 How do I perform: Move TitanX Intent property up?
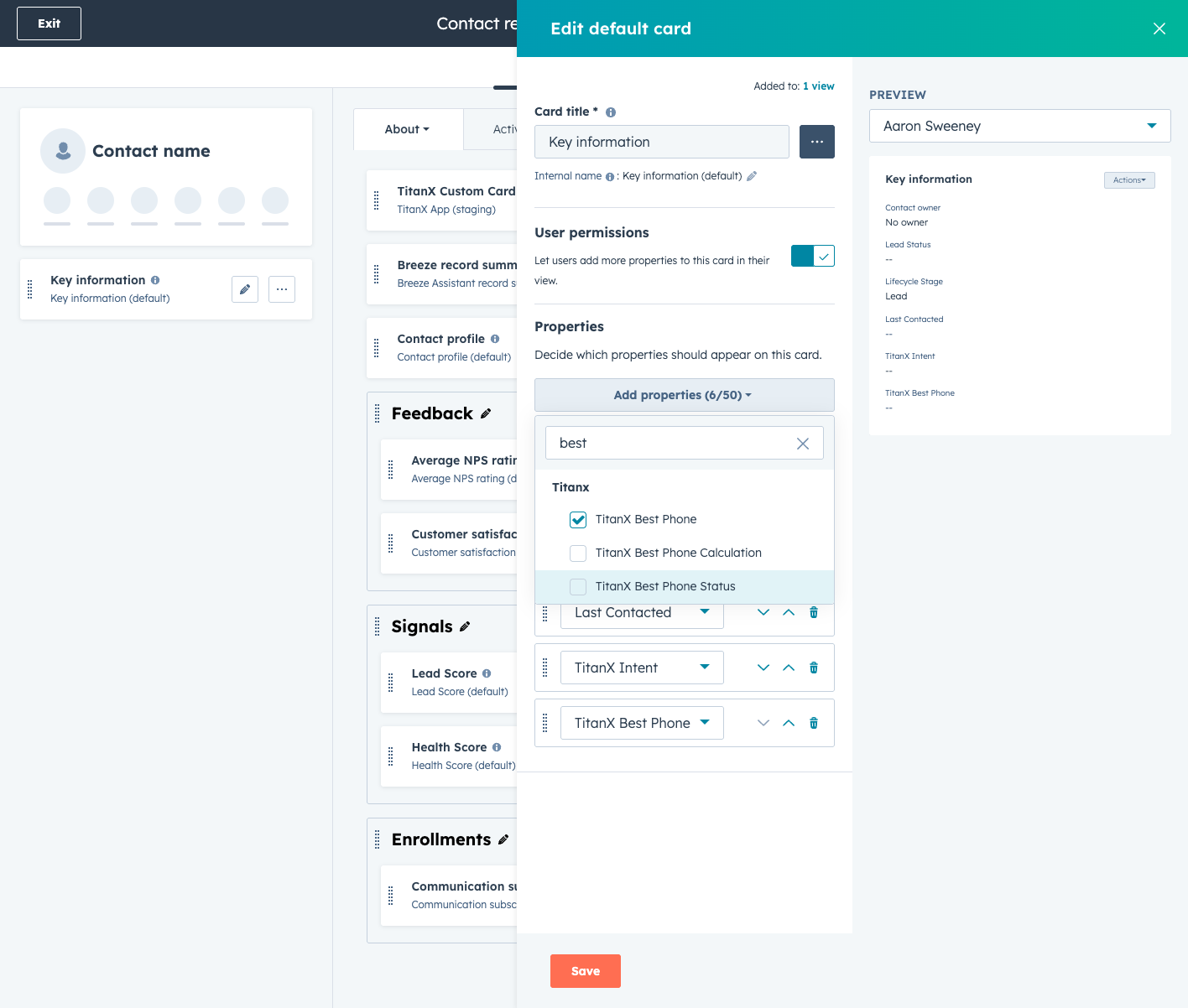[789, 668]
